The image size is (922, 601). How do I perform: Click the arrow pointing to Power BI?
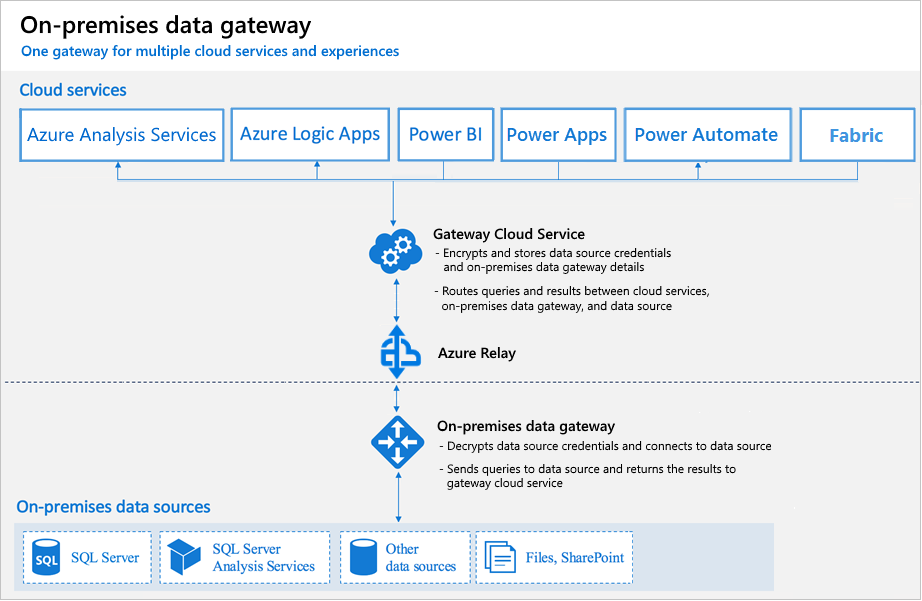445,172
